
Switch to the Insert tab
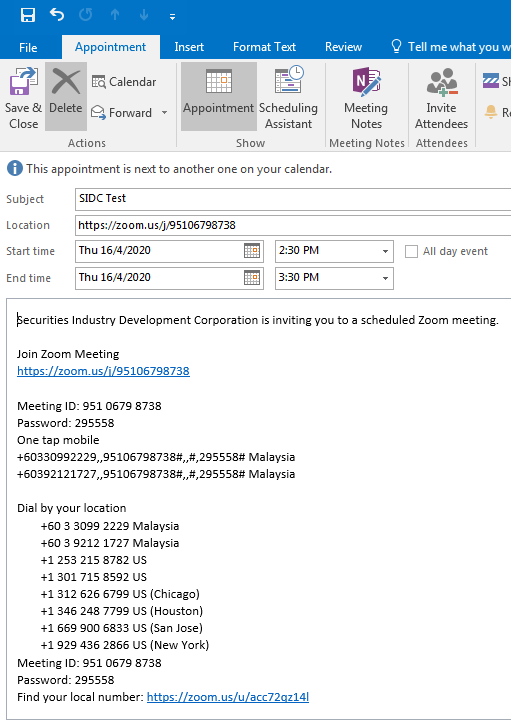click(189, 47)
